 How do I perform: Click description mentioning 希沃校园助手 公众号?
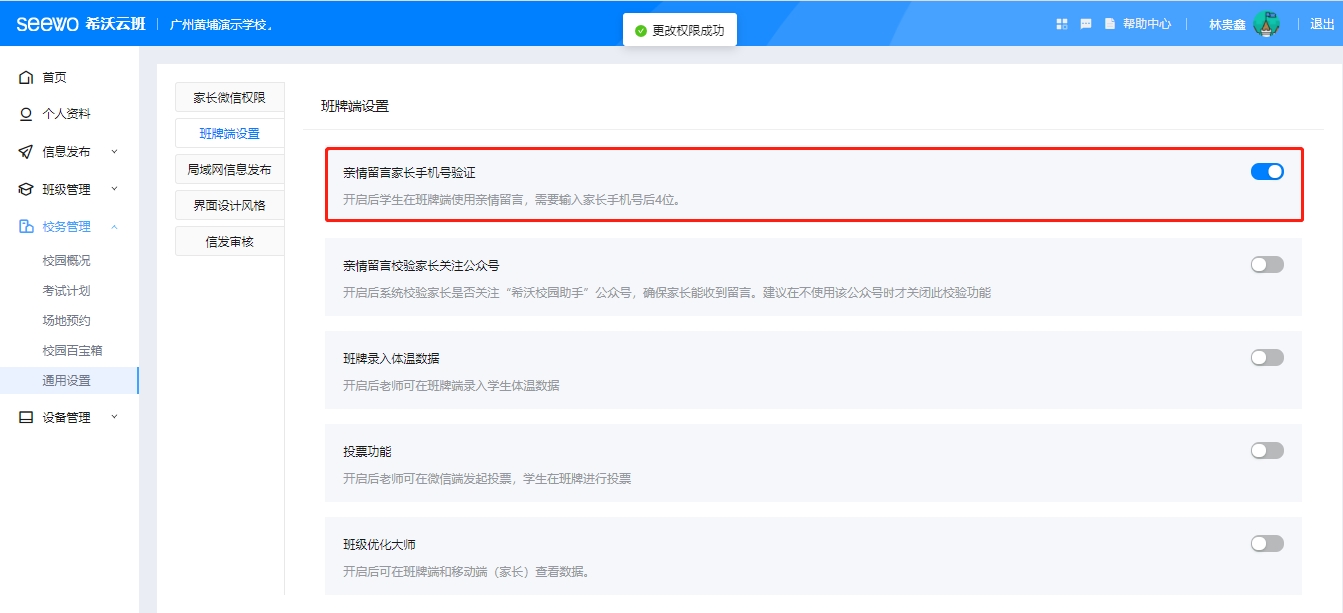(667, 292)
